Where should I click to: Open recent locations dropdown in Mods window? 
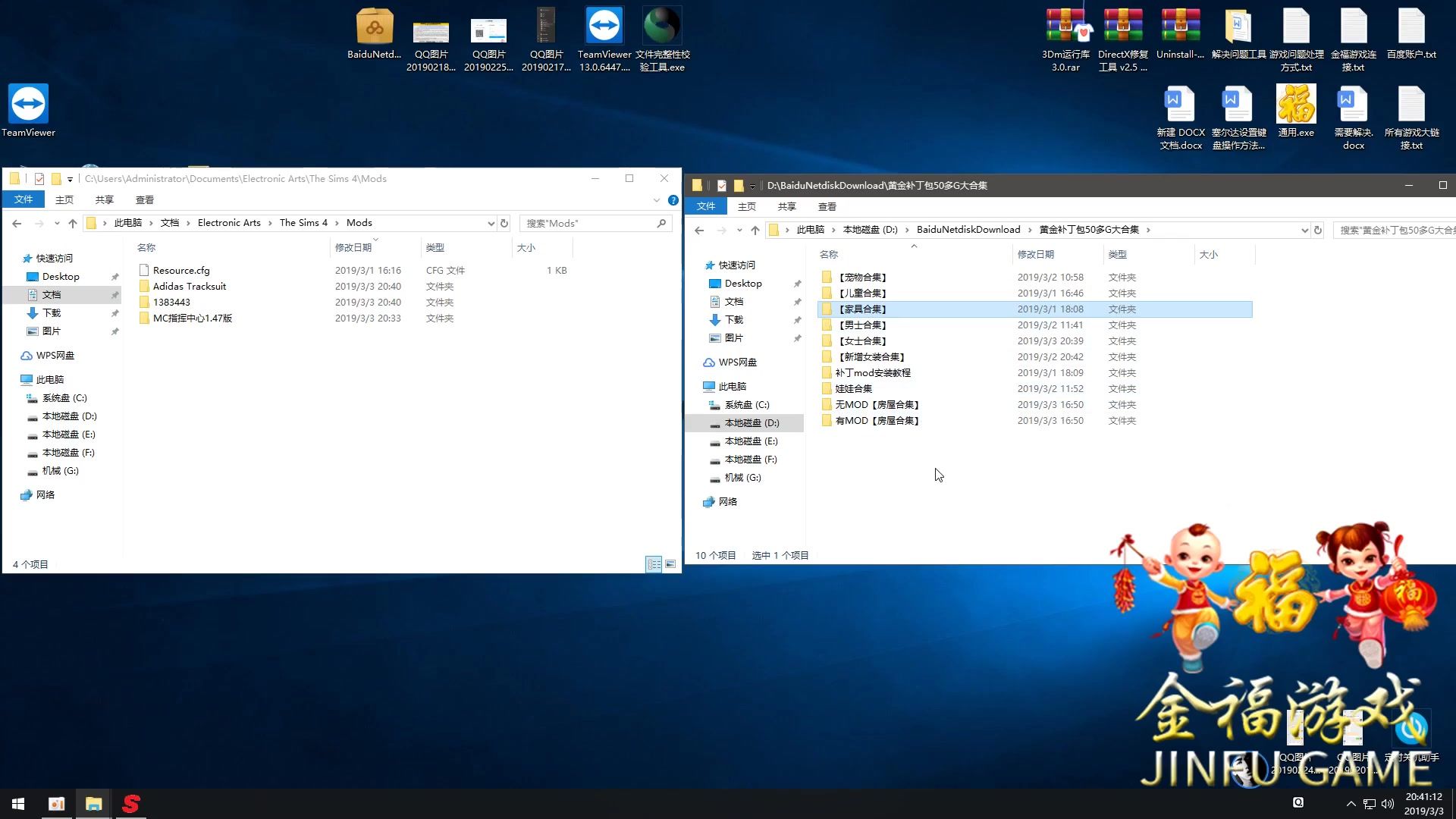57,223
